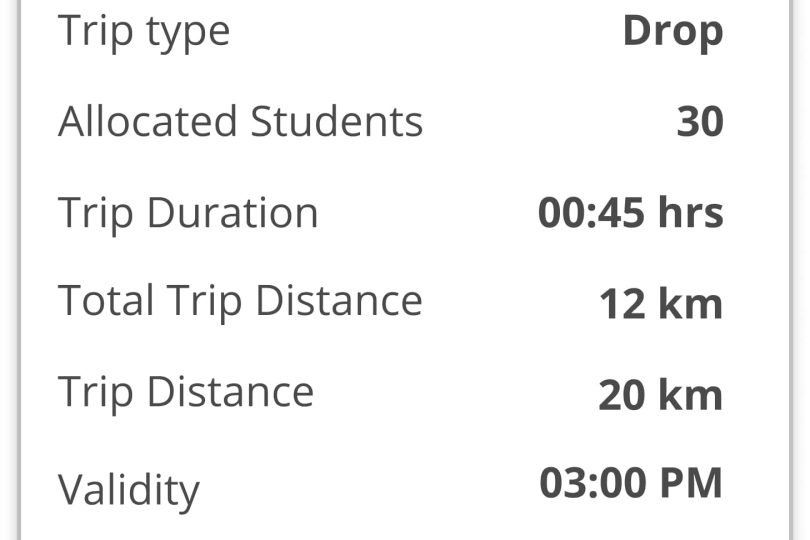
Task: Select the allocated students count 30
Action: 699,123
